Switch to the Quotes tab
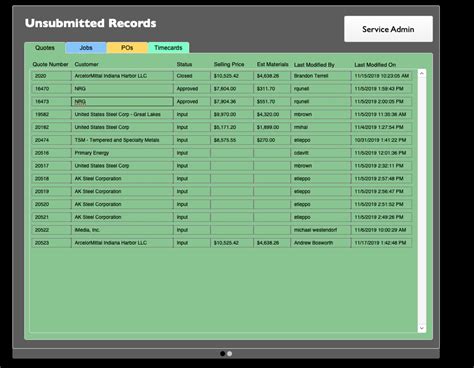474x368 pixels. point(45,48)
